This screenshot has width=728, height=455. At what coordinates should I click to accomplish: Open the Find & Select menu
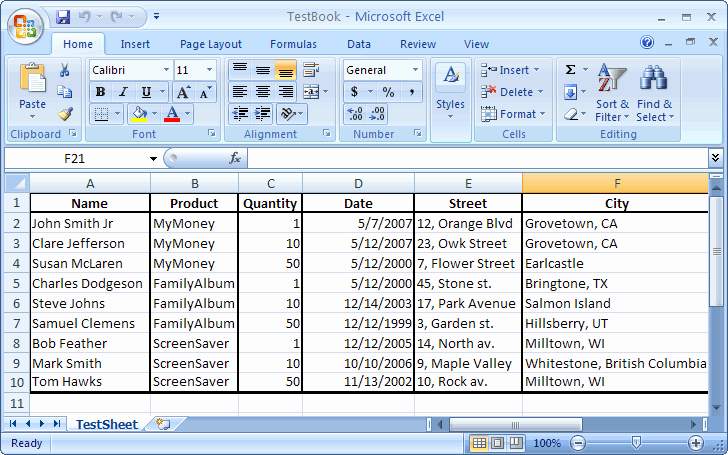tap(655, 93)
